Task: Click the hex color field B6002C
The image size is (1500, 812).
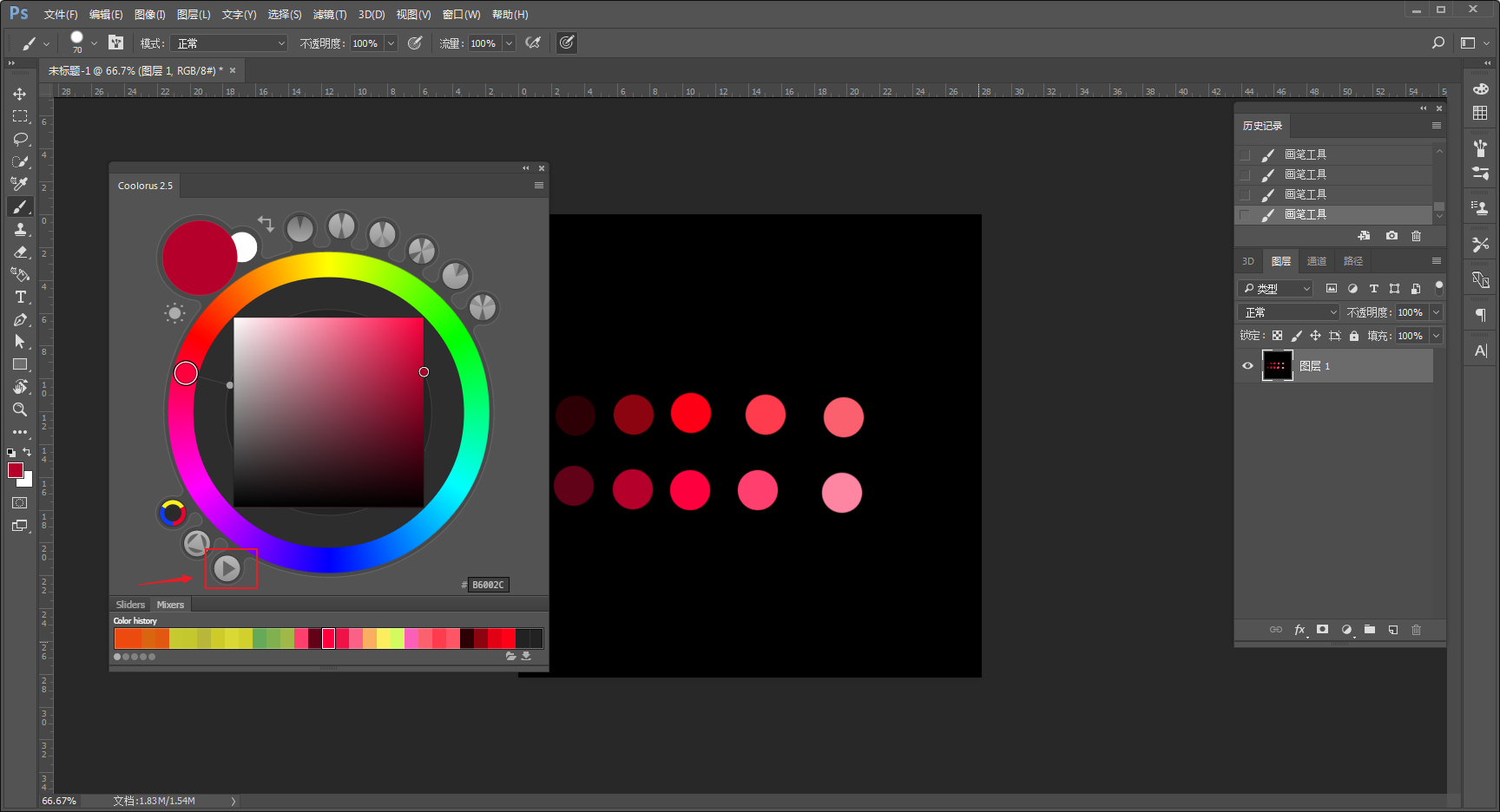Action: point(489,585)
